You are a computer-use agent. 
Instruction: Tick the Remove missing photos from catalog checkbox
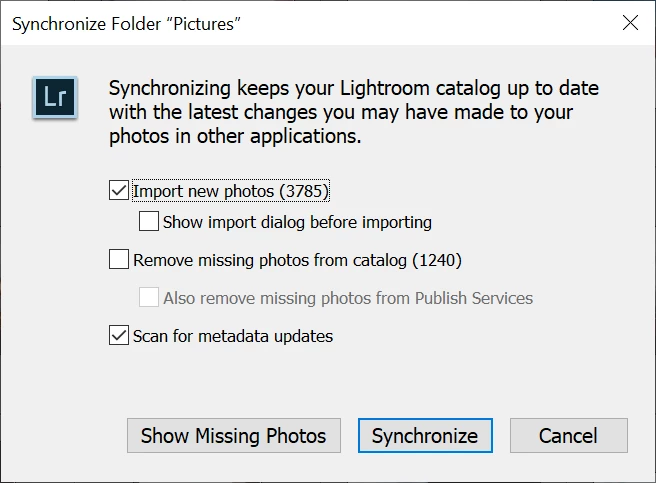119,260
